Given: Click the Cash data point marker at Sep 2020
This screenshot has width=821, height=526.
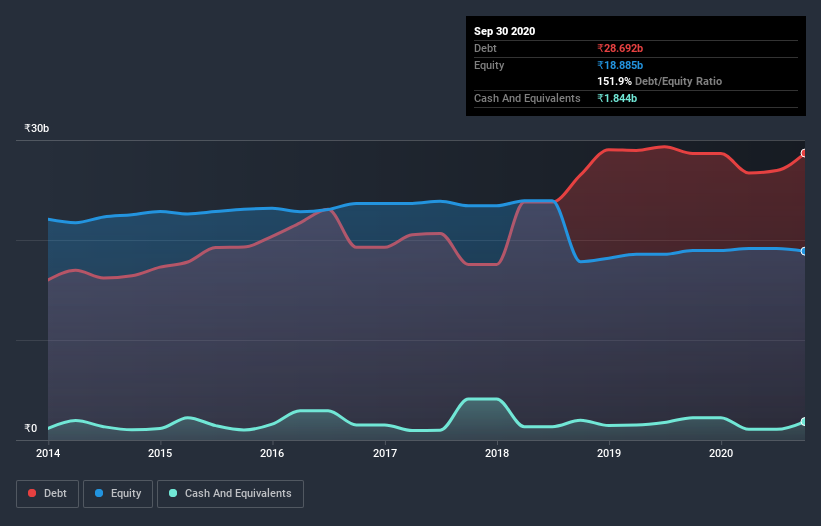Looking at the screenshot, I should tap(804, 421).
